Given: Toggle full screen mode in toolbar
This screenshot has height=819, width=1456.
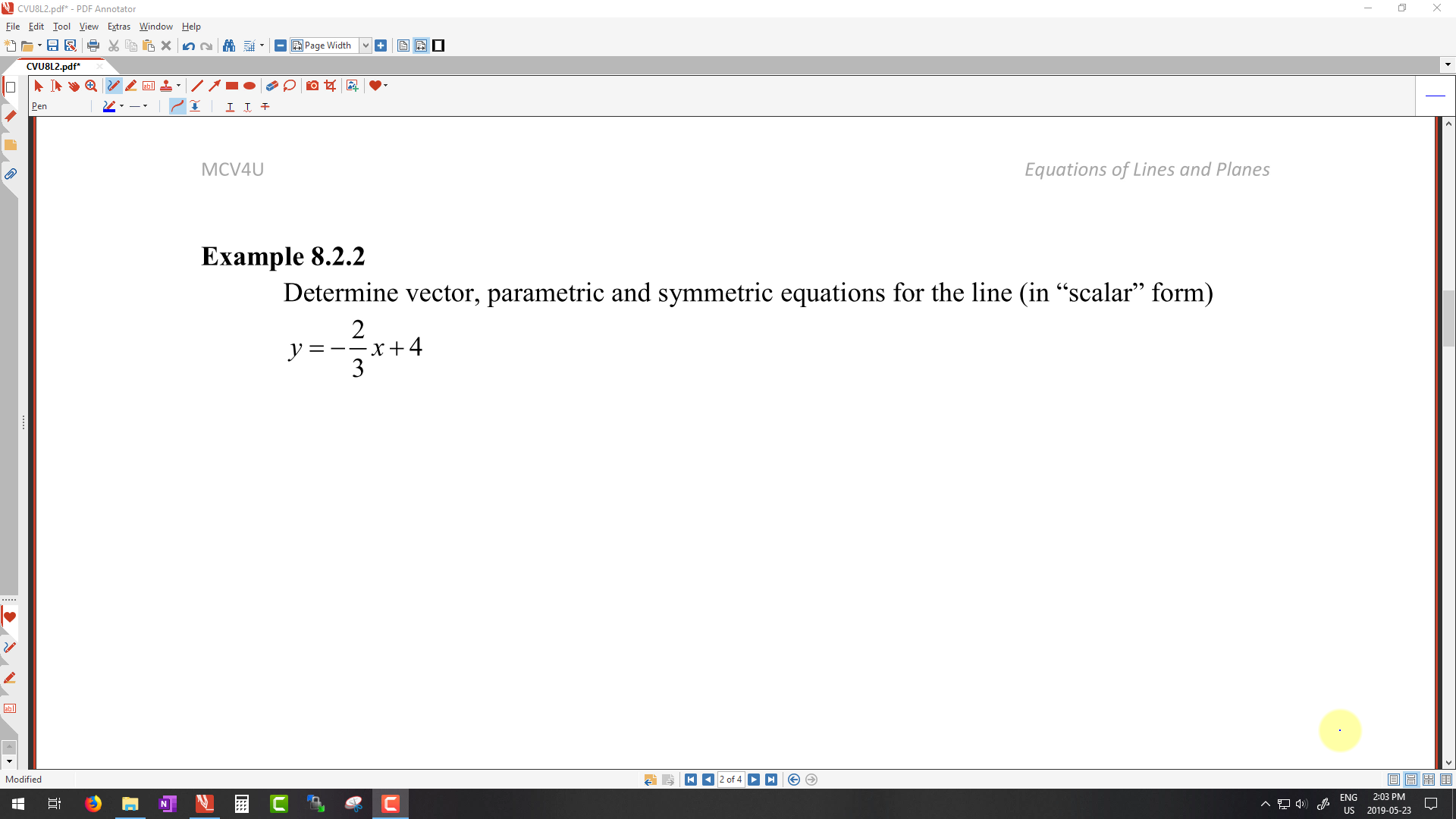Looking at the screenshot, I should coord(438,45).
